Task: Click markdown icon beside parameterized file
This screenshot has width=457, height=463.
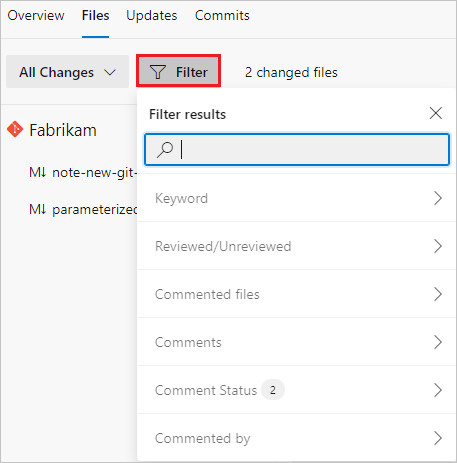Action: point(37,209)
